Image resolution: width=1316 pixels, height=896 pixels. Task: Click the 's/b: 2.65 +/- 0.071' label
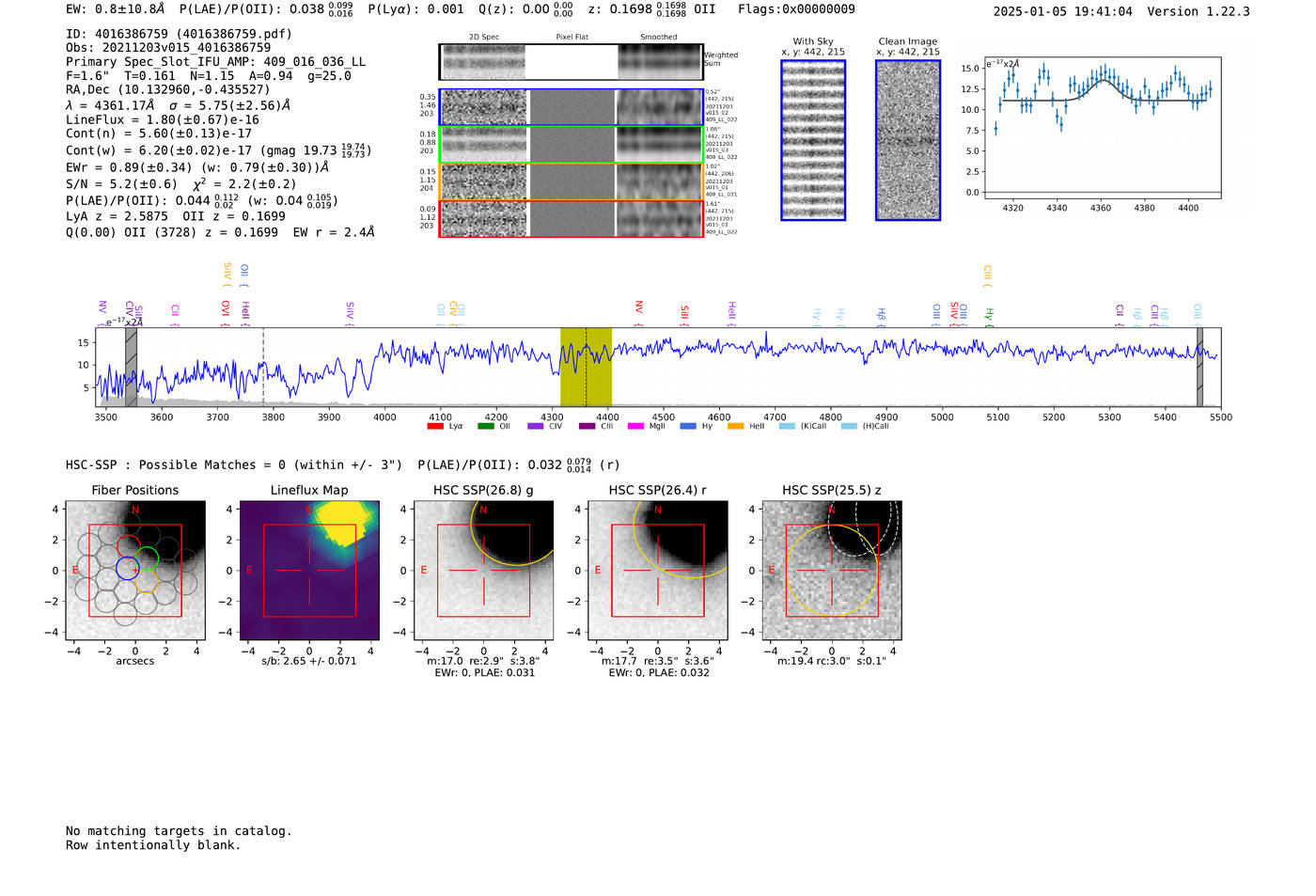click(x=309, y=661)
